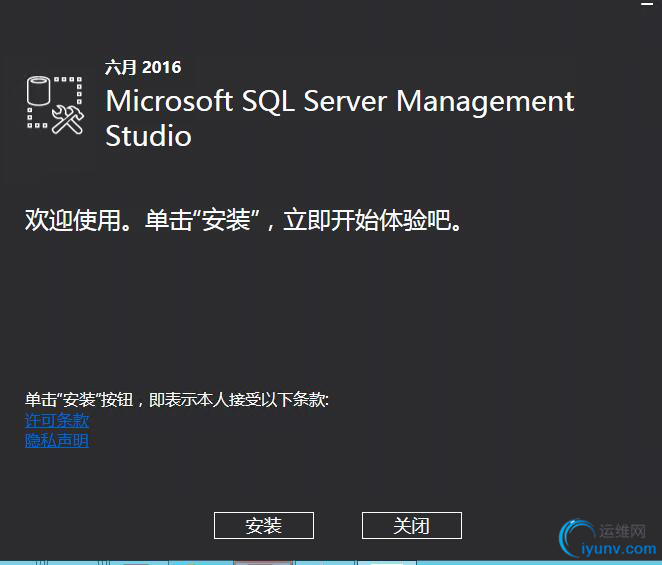The image size is (662, 565).
Task: Click the "Microsoft SQL Server Management Studio" title text
Action: pos(340,118)
